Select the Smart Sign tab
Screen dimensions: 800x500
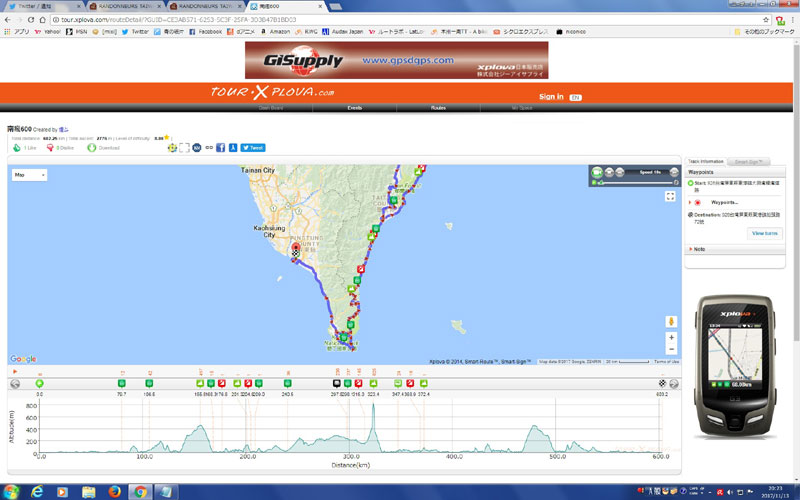[x=748, y=162]
